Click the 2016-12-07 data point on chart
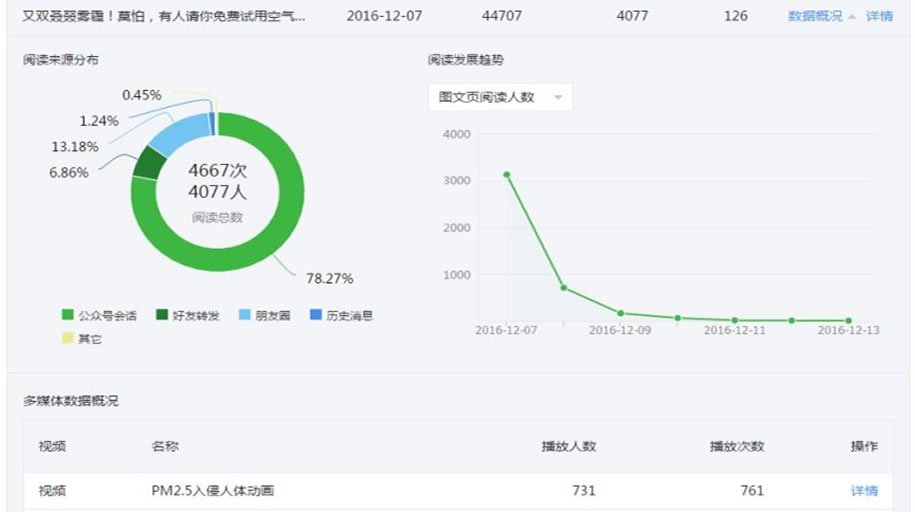 coord(507,175)
